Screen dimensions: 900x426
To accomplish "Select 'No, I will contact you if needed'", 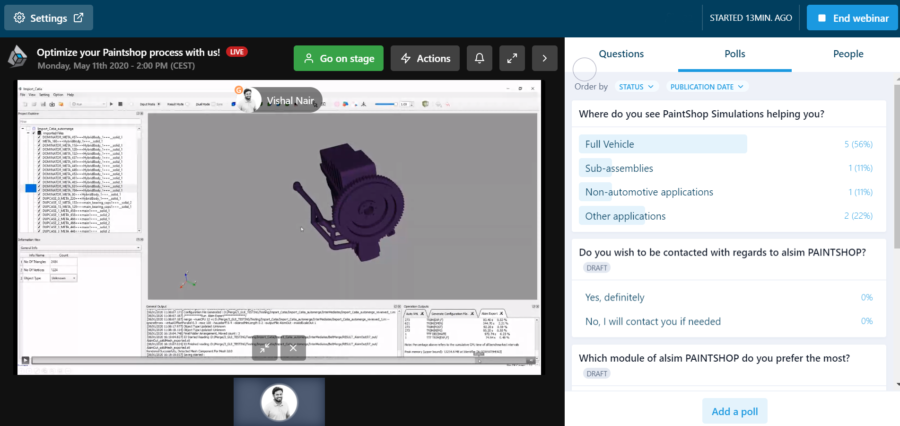I will point(729,322).
